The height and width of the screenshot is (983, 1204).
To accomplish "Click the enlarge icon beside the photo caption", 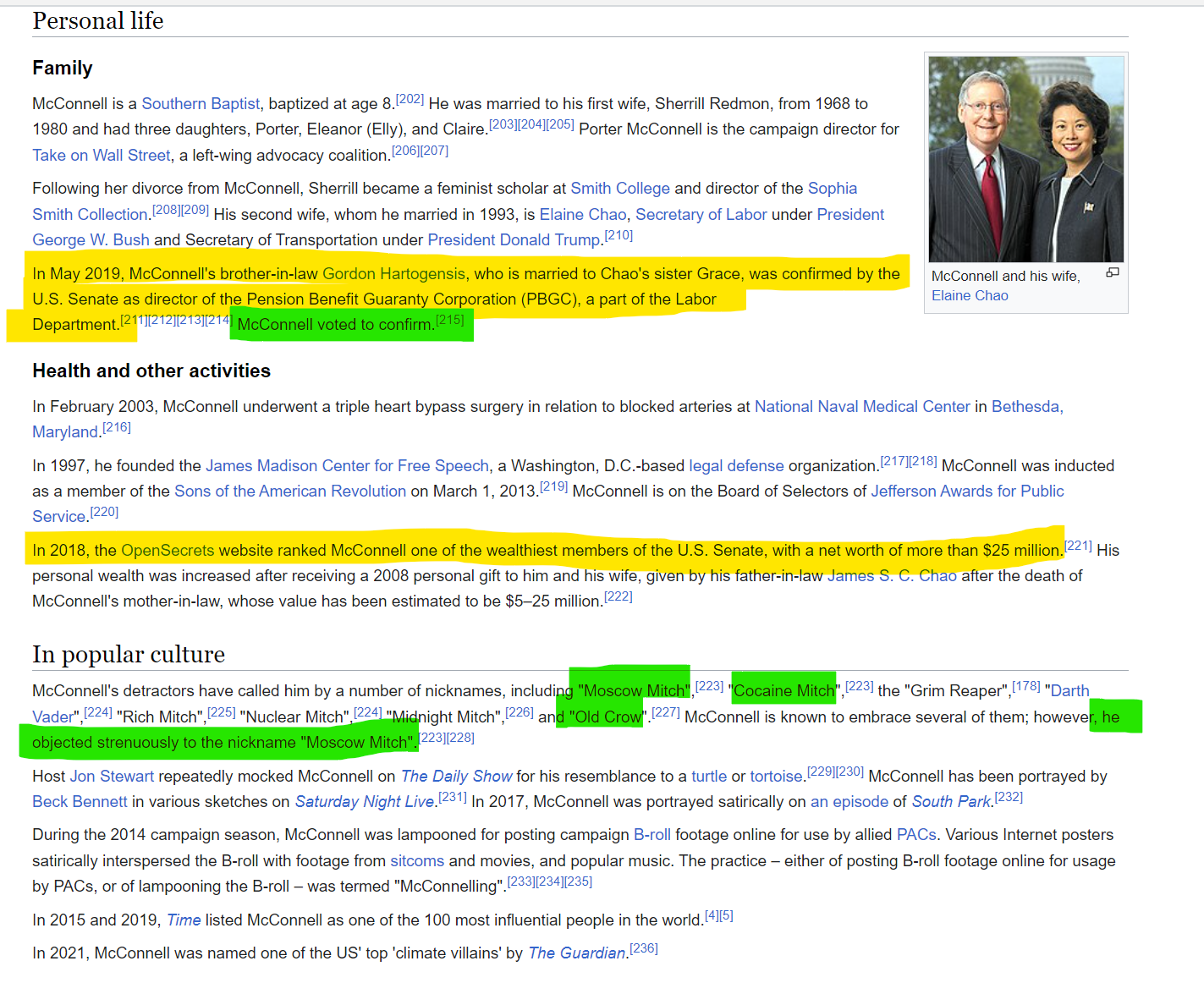I will pos(1112,272).
